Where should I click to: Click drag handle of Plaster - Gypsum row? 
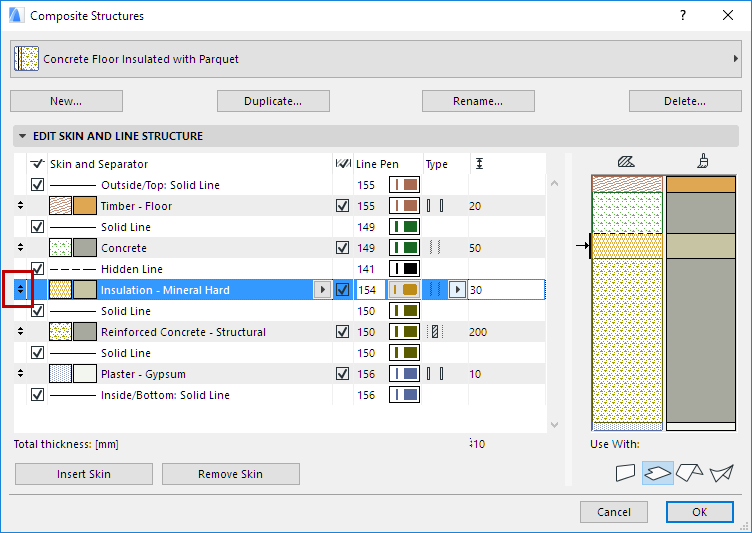(20, 373)
